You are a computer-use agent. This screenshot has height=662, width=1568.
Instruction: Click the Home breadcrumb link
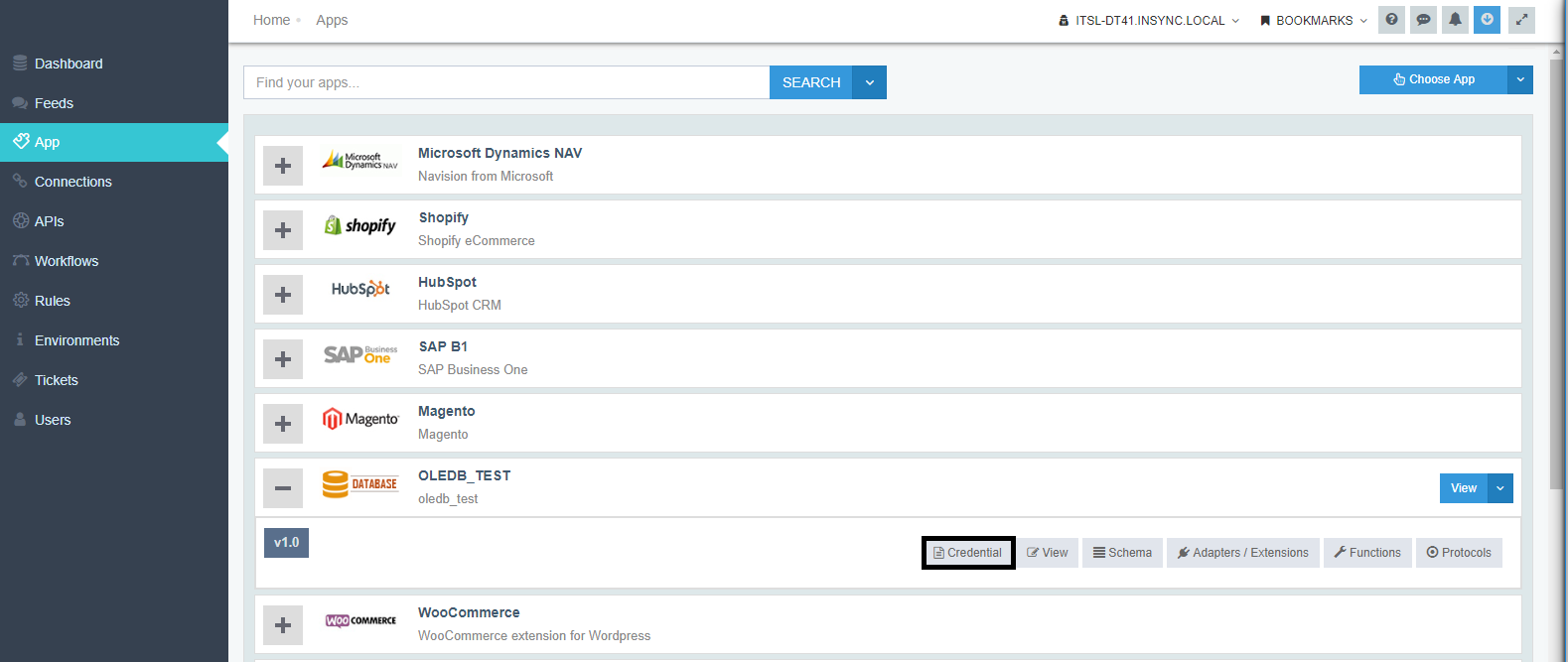(x=271, y=20)
